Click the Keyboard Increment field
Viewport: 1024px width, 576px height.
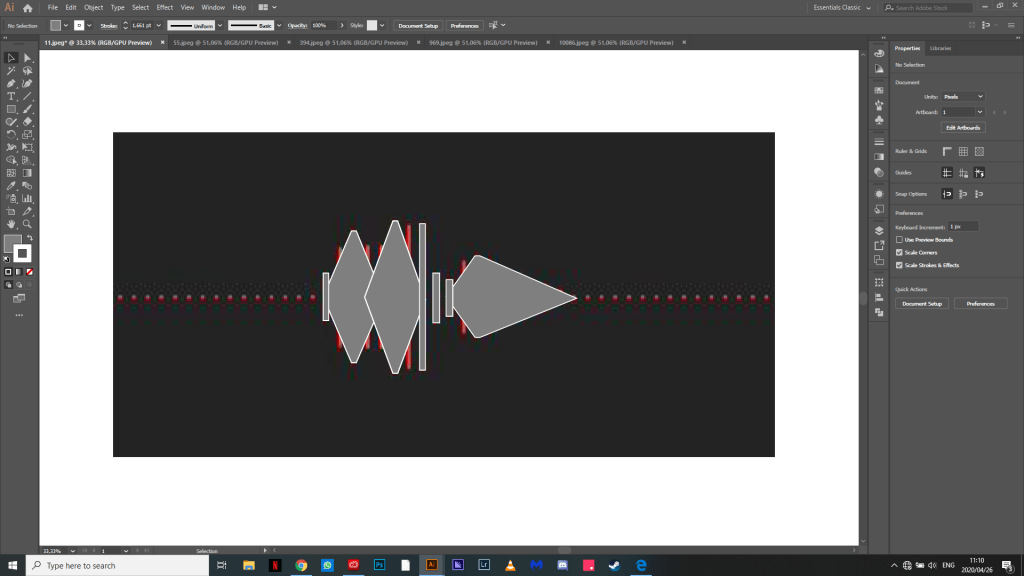[x=963, y=227]
